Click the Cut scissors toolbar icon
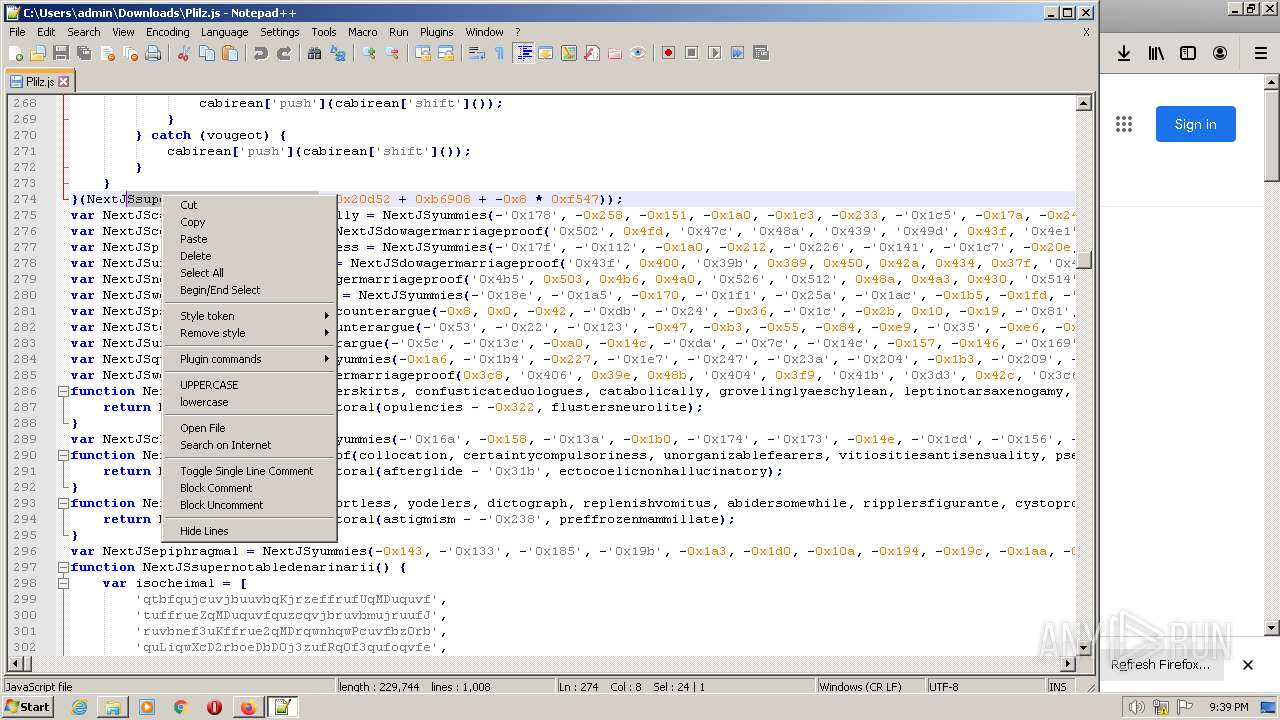This screenshot has width=1280, height=720. [183, 53]
